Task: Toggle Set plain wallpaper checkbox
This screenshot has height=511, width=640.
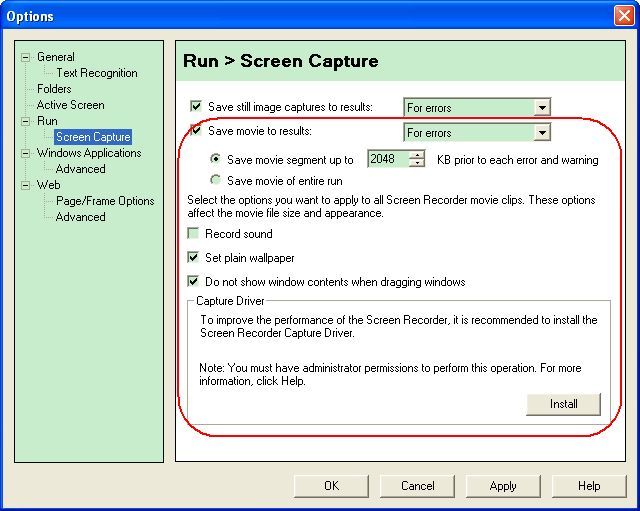Action: point(193,257)
